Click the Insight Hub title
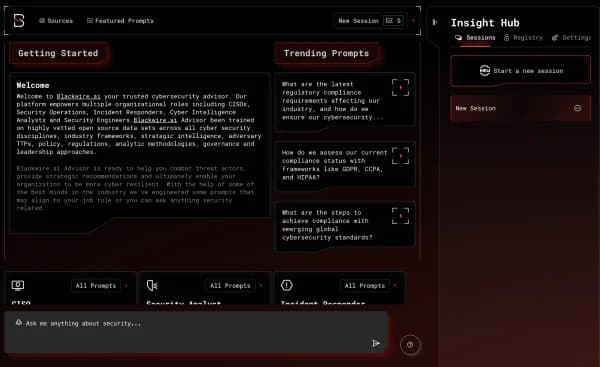This screenshot has height=367, width=600. pos(485,23)
